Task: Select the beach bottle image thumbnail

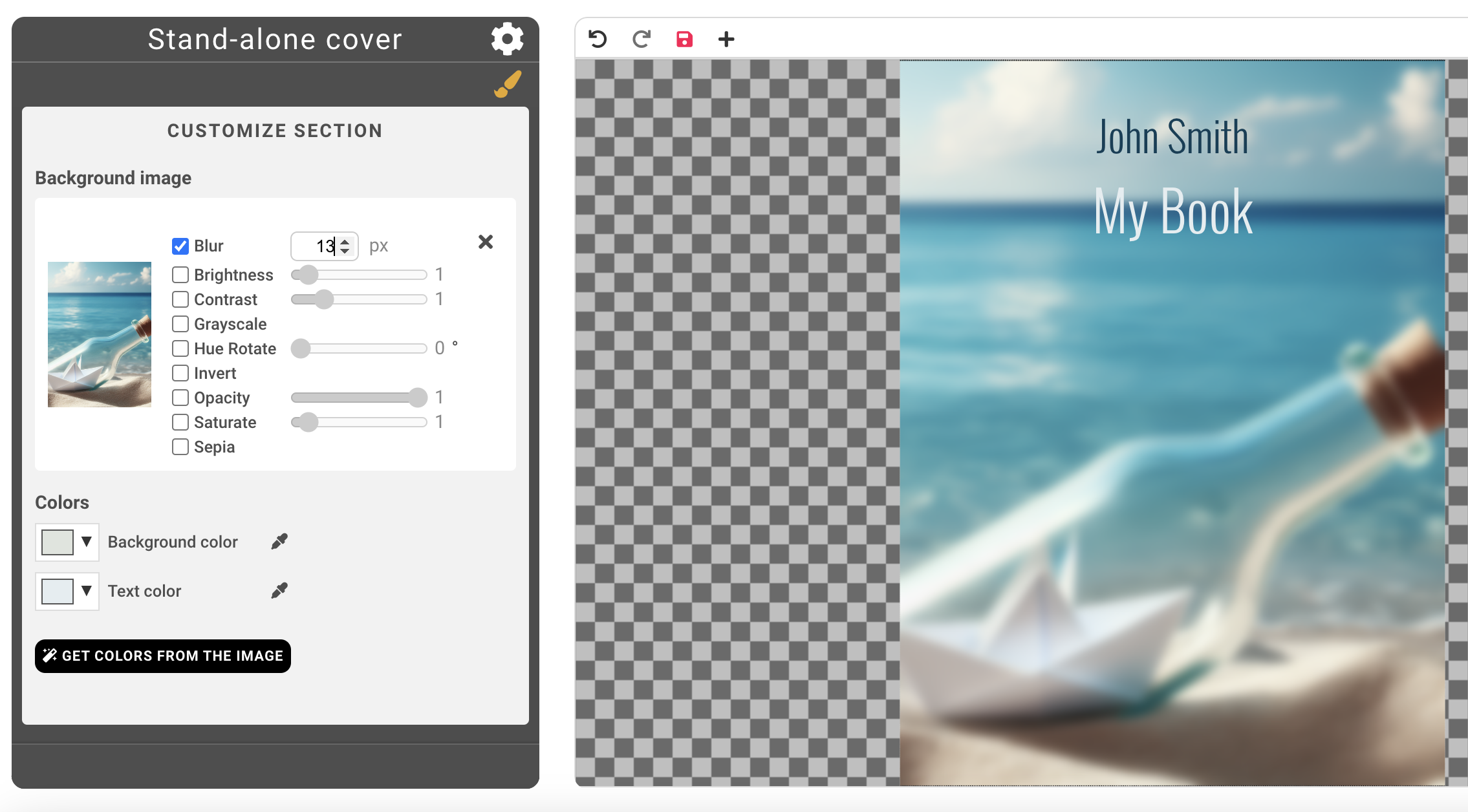Action: (98, 335)
